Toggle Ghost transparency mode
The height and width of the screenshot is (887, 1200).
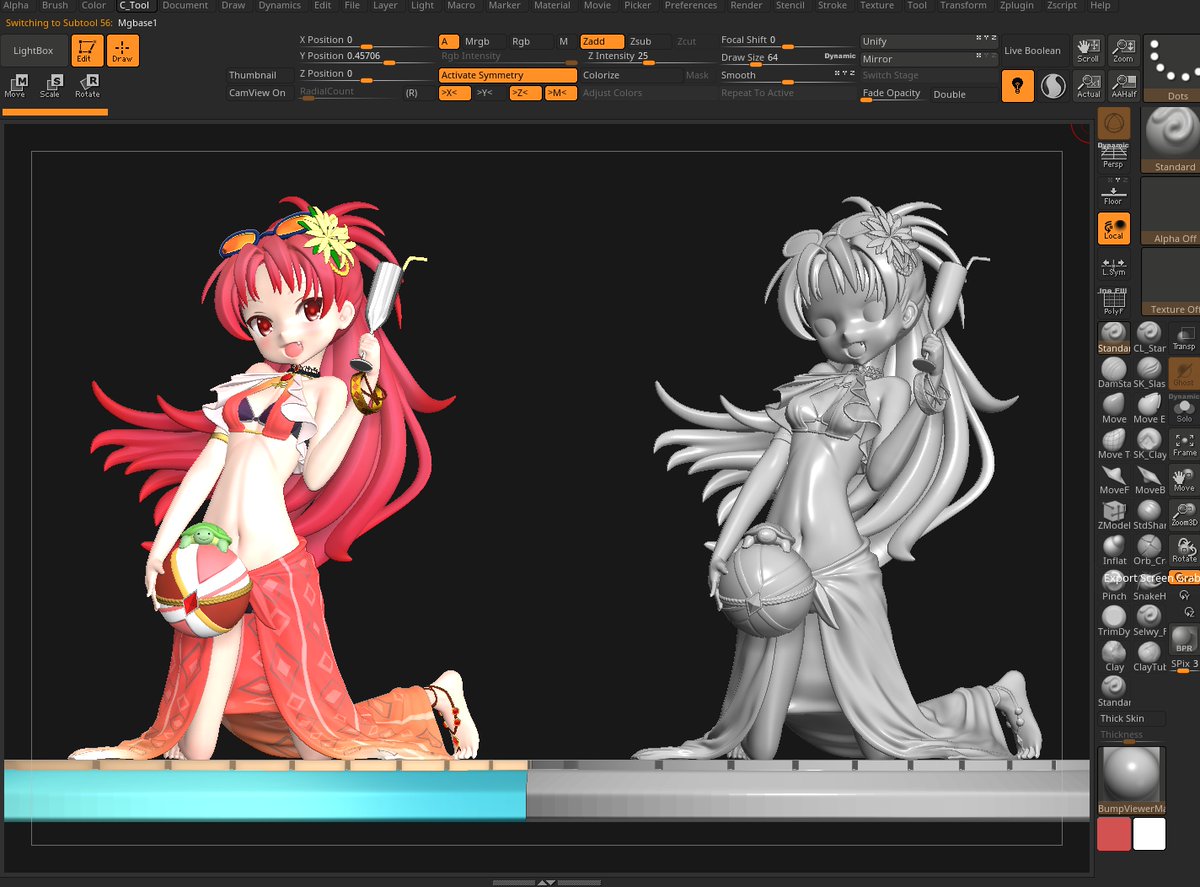click(1184, 374)
